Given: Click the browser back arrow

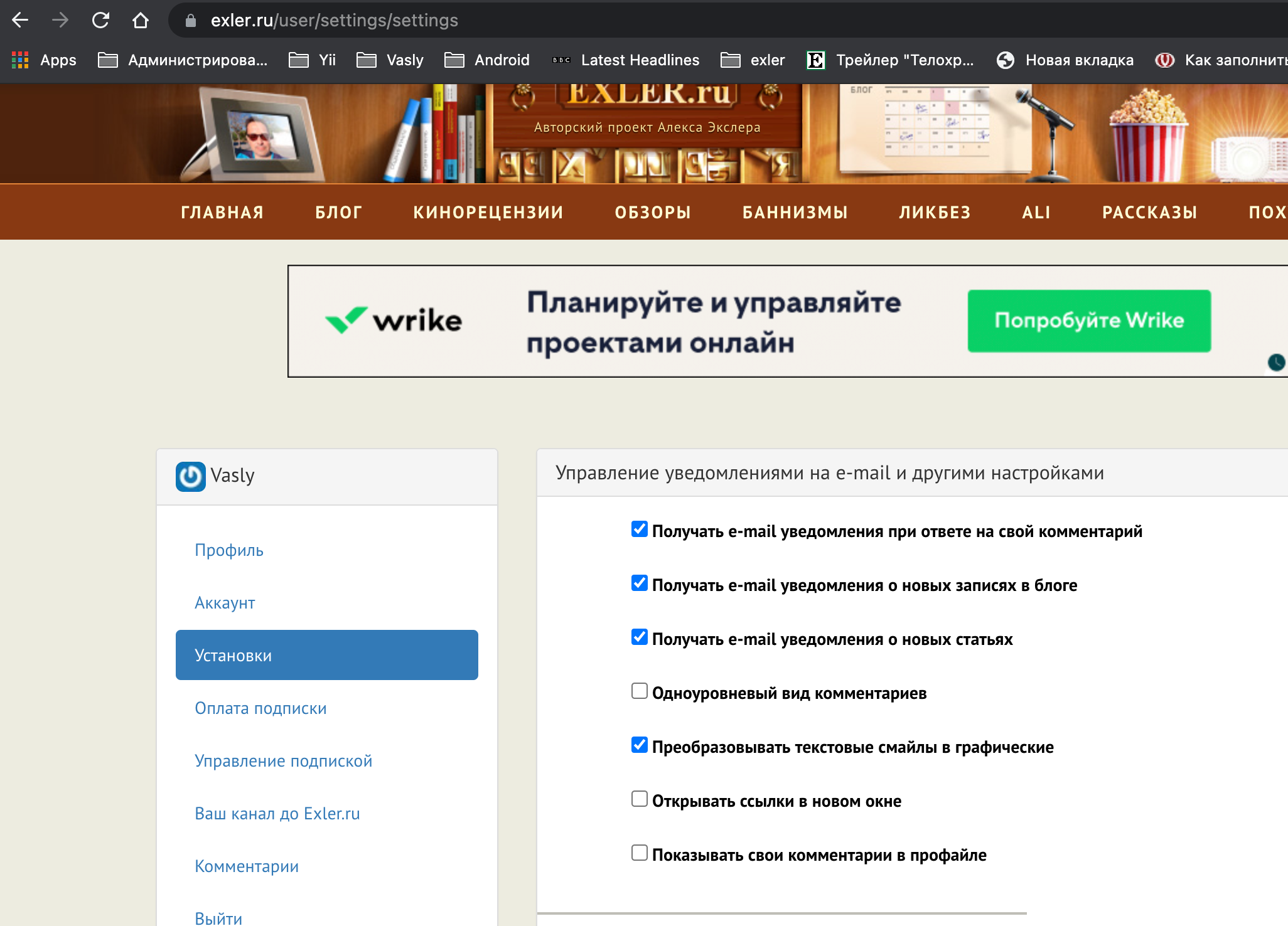Looking at the screenshot, I should [x=20, y=20].
